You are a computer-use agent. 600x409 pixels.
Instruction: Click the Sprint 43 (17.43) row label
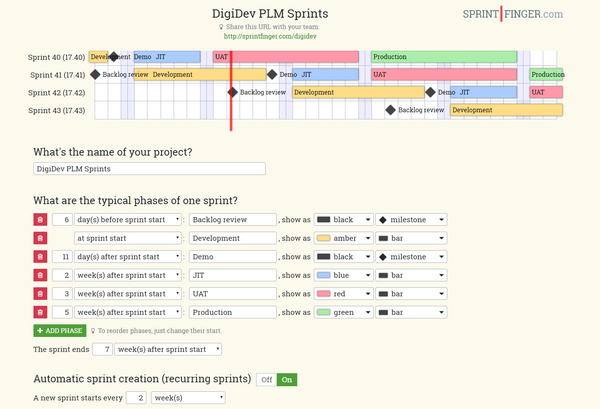(x=57, y=111)
